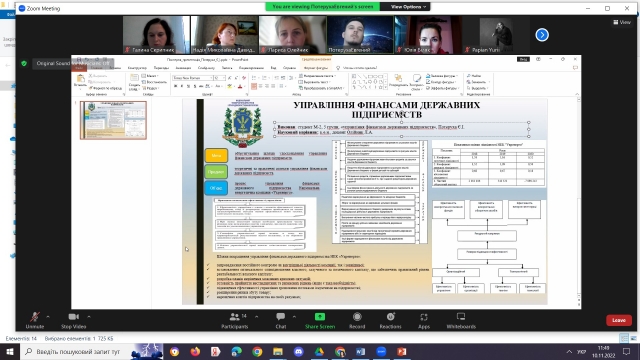Open the Participants panel
Viewport: 640px width, 360px height.
(235, 320)
